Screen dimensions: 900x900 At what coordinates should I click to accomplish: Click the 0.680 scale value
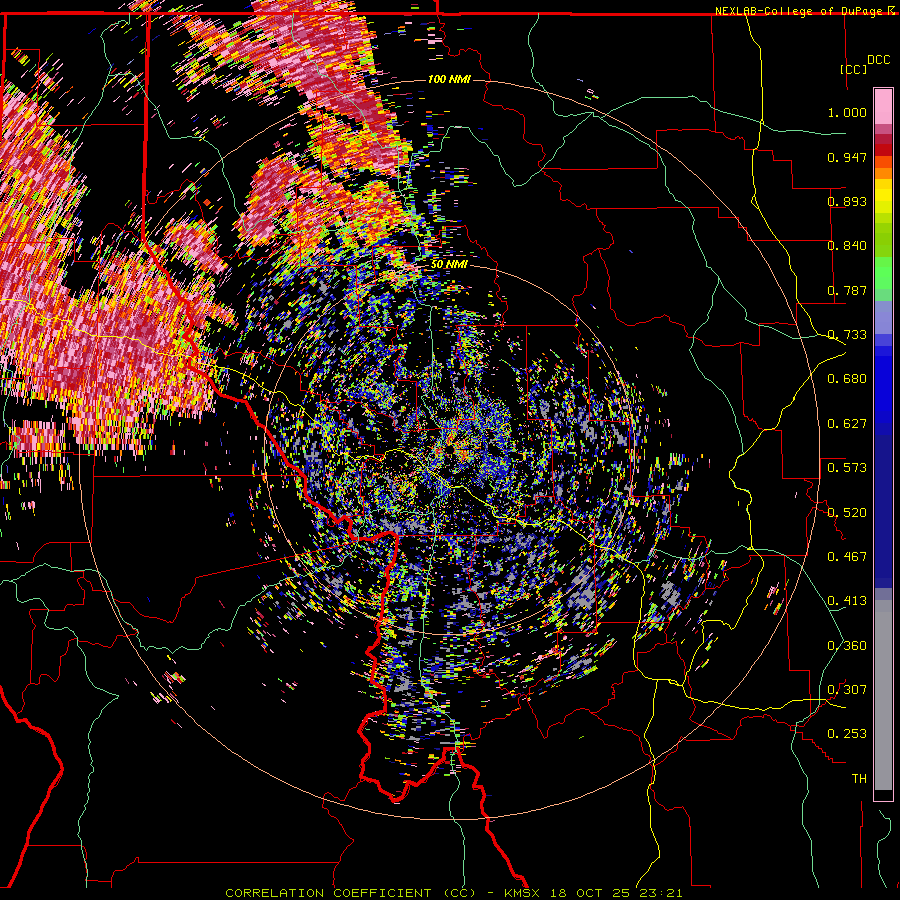tap(847, 378)
